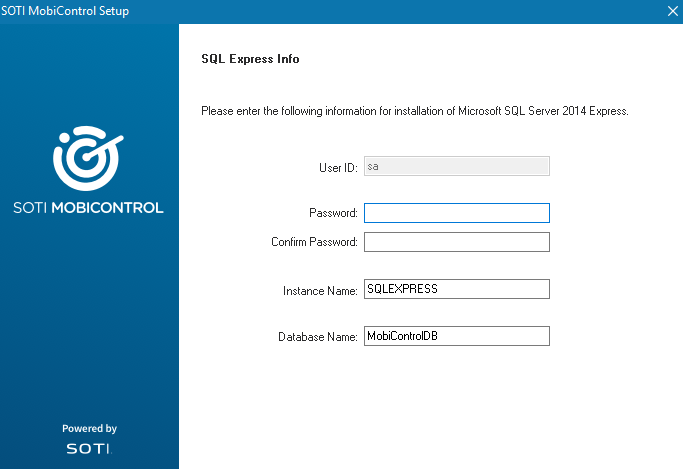Click the Password label text

(333, 213)
